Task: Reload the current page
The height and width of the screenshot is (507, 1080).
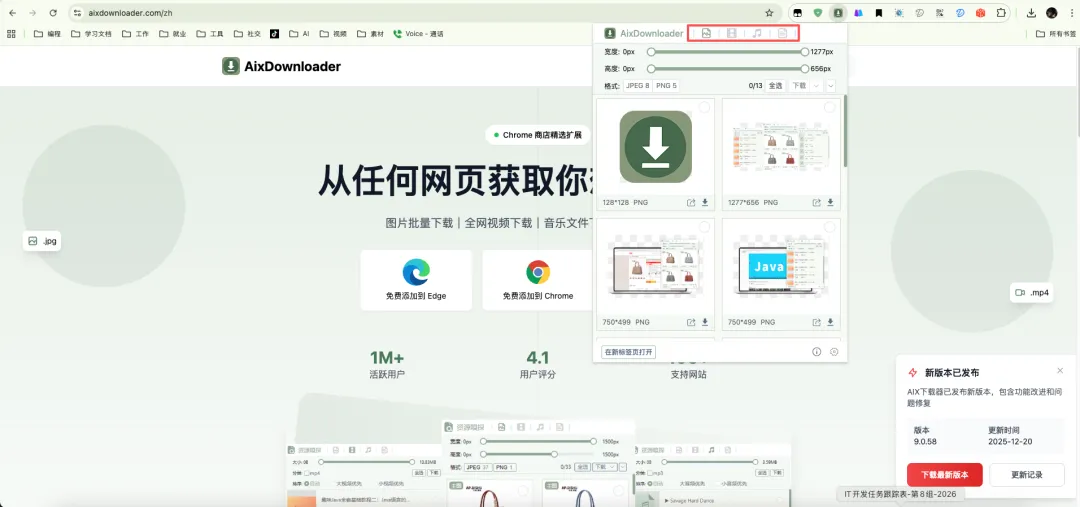Action: 53,12
